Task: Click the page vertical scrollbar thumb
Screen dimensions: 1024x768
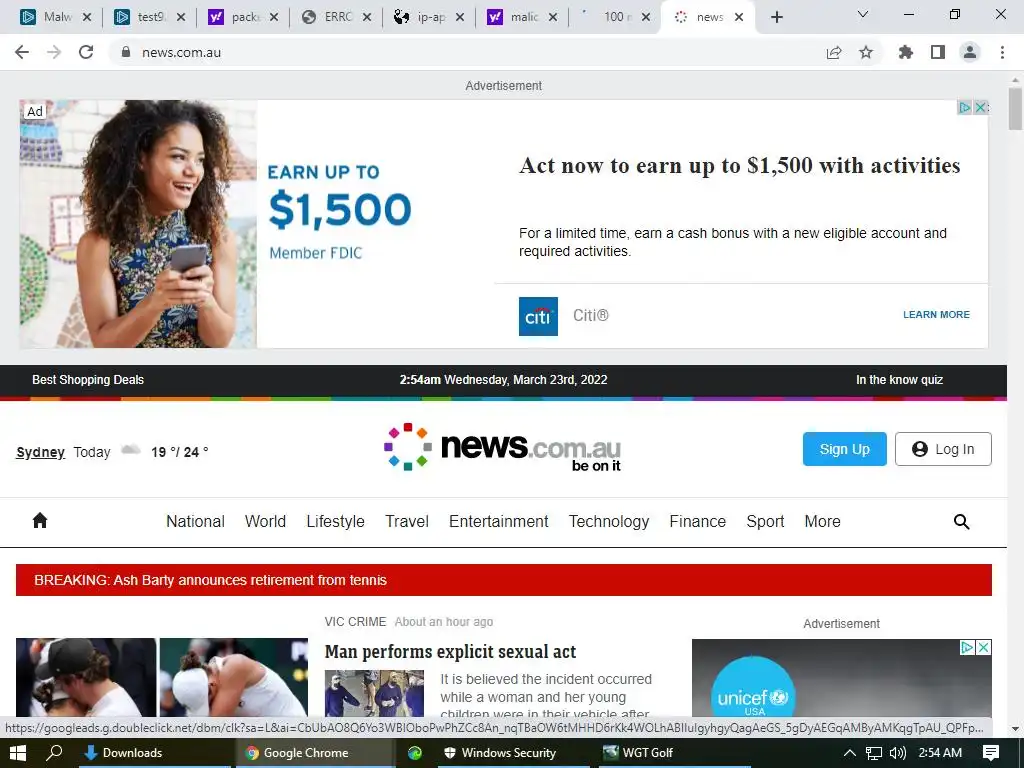Action: click(1016, 108)
